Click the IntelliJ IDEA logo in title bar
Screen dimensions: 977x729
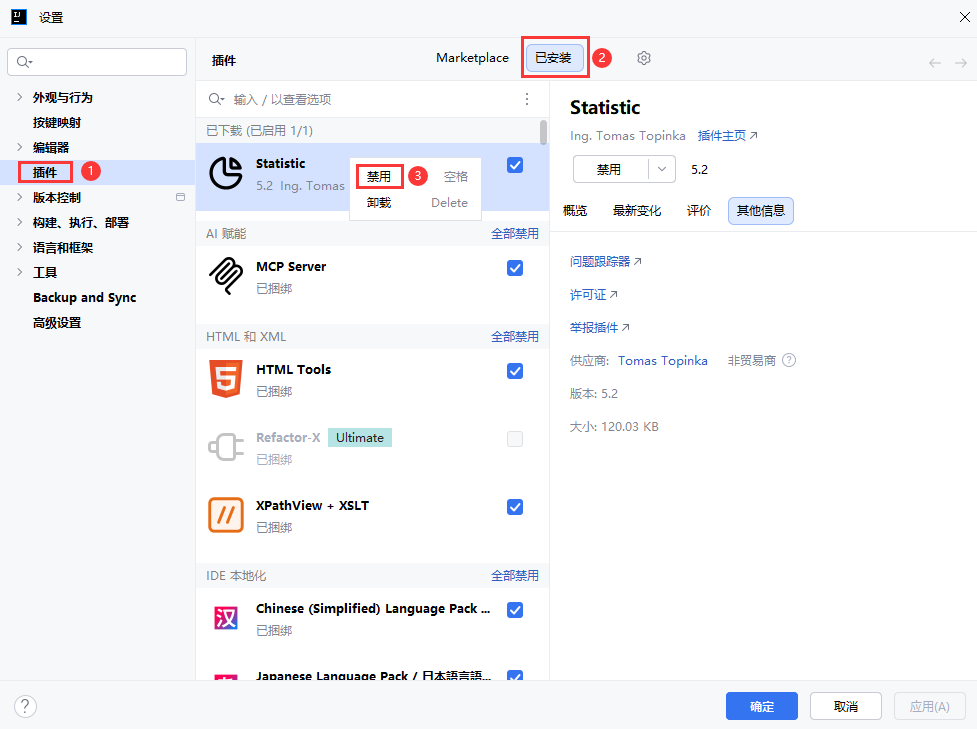coord(19,17)
